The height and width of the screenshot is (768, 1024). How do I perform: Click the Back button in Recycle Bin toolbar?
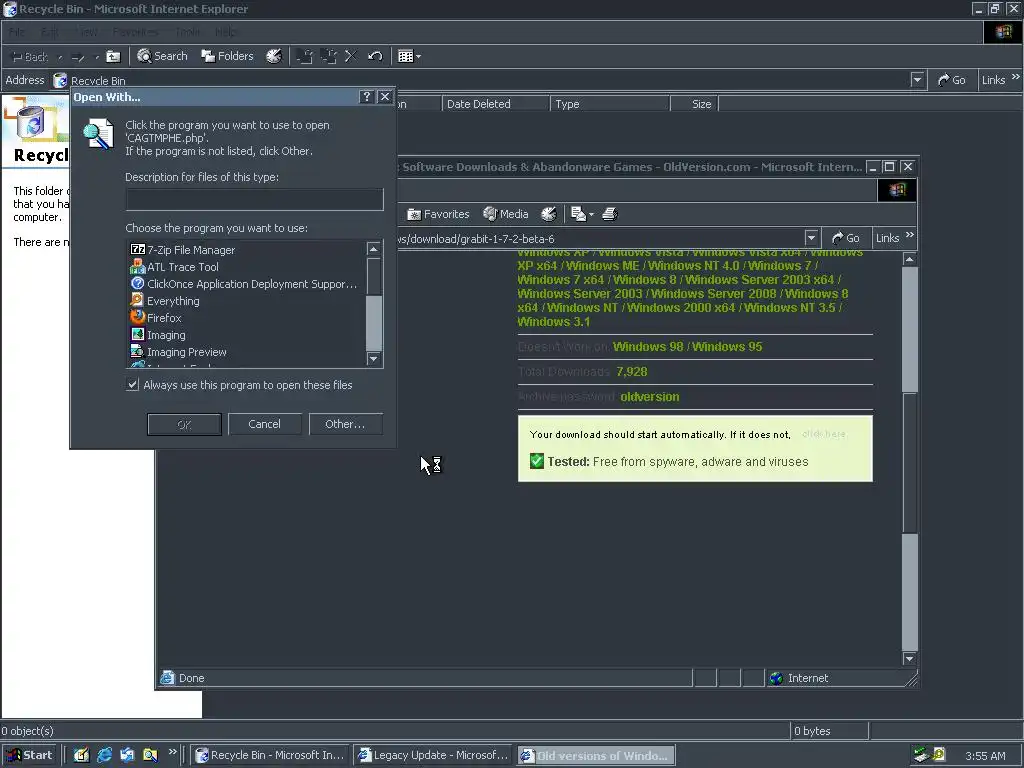[30, 57]
